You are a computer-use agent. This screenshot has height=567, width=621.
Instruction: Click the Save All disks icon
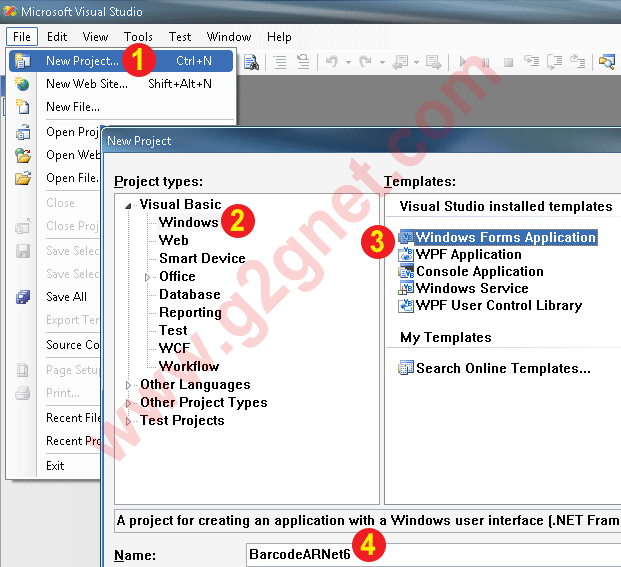click(23, 297)
